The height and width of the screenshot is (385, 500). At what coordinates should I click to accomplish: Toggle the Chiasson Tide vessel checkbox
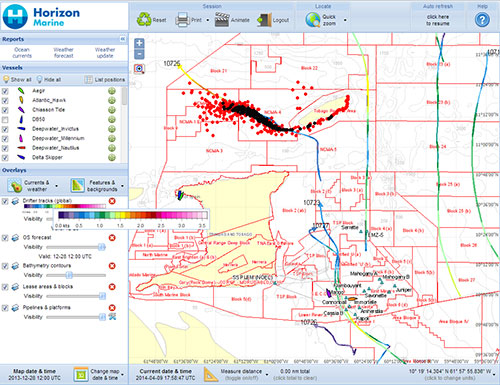pos(5,110)
